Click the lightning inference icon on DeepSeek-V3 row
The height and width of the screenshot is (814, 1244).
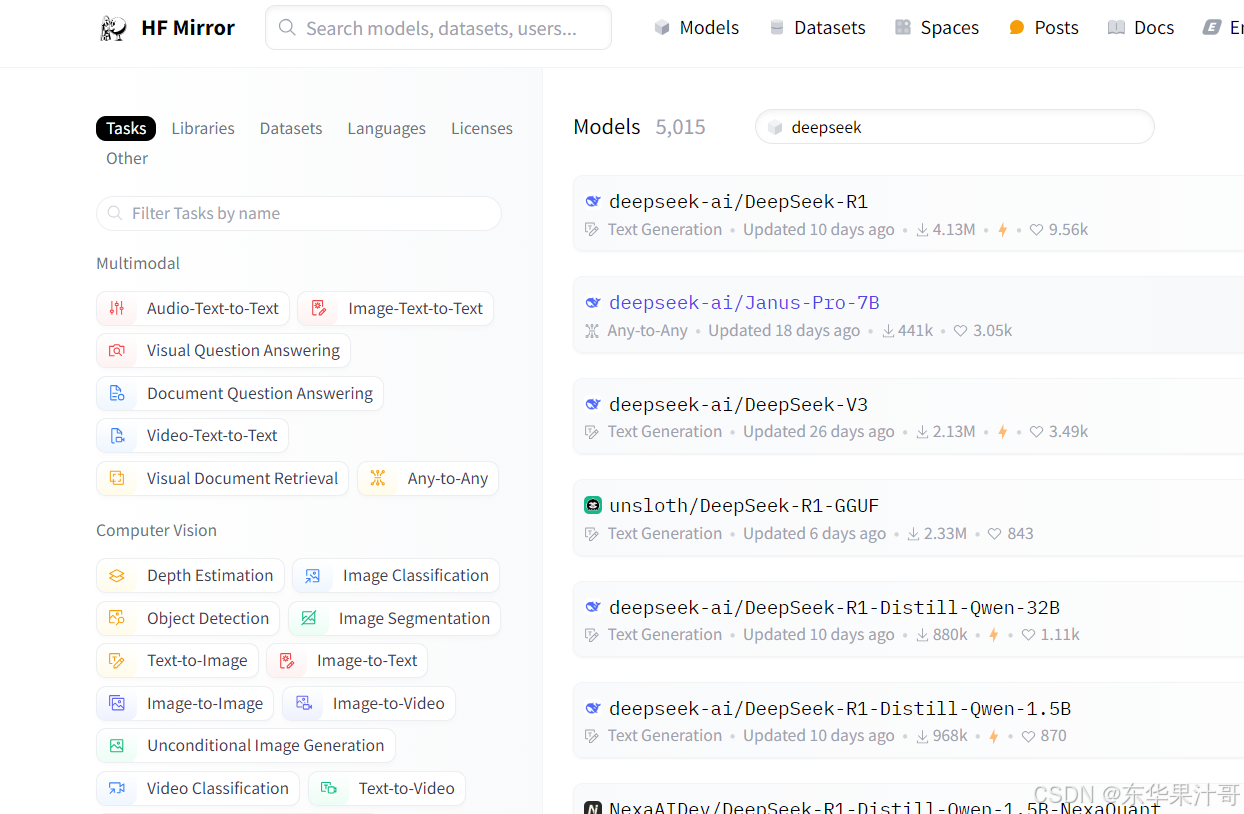pyautogui.click(x=1002, y=432)
